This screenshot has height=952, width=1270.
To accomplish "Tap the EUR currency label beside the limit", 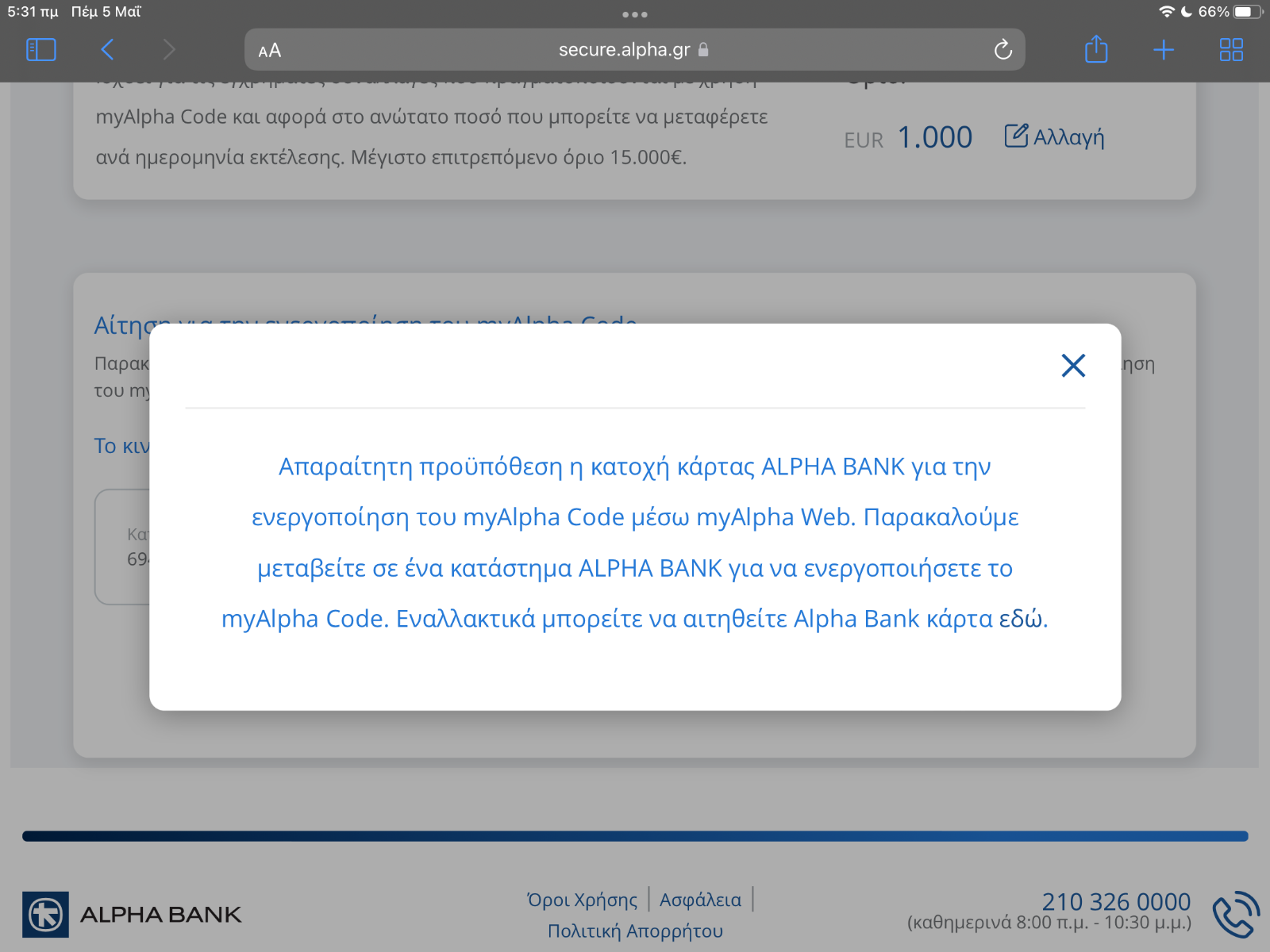I will coord(864,140).
